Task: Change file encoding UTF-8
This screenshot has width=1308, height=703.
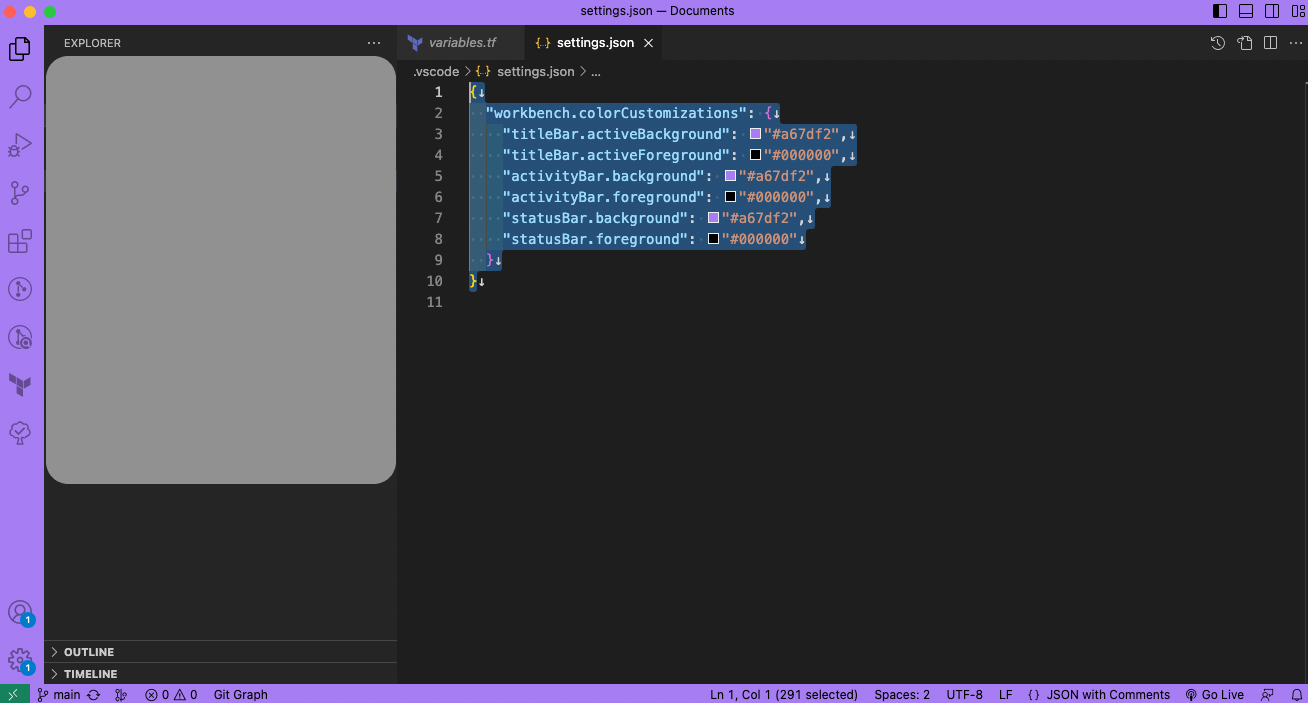Action: (x=965, y=695)
